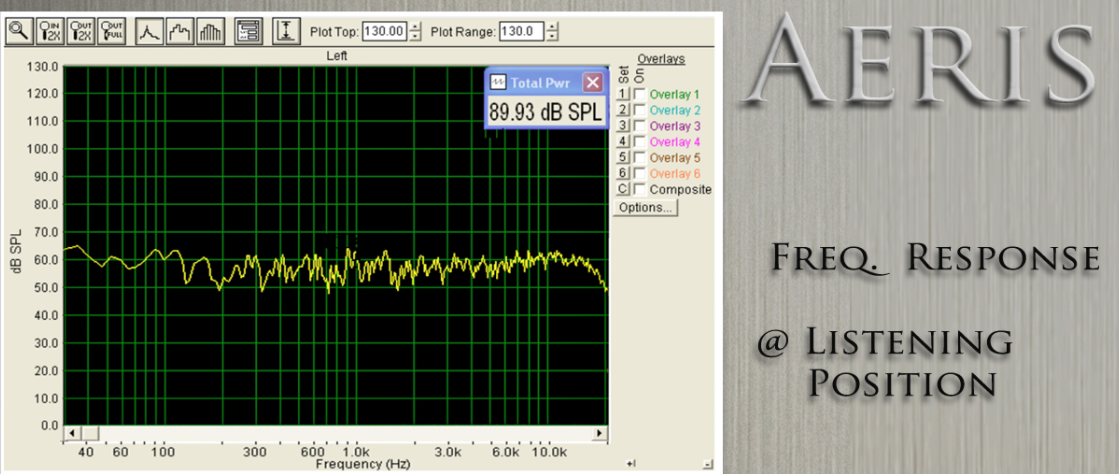Screen dimensions: 1119x474
Task: Enable the Overlay 1 checkbox
Action: pos(640,94)
